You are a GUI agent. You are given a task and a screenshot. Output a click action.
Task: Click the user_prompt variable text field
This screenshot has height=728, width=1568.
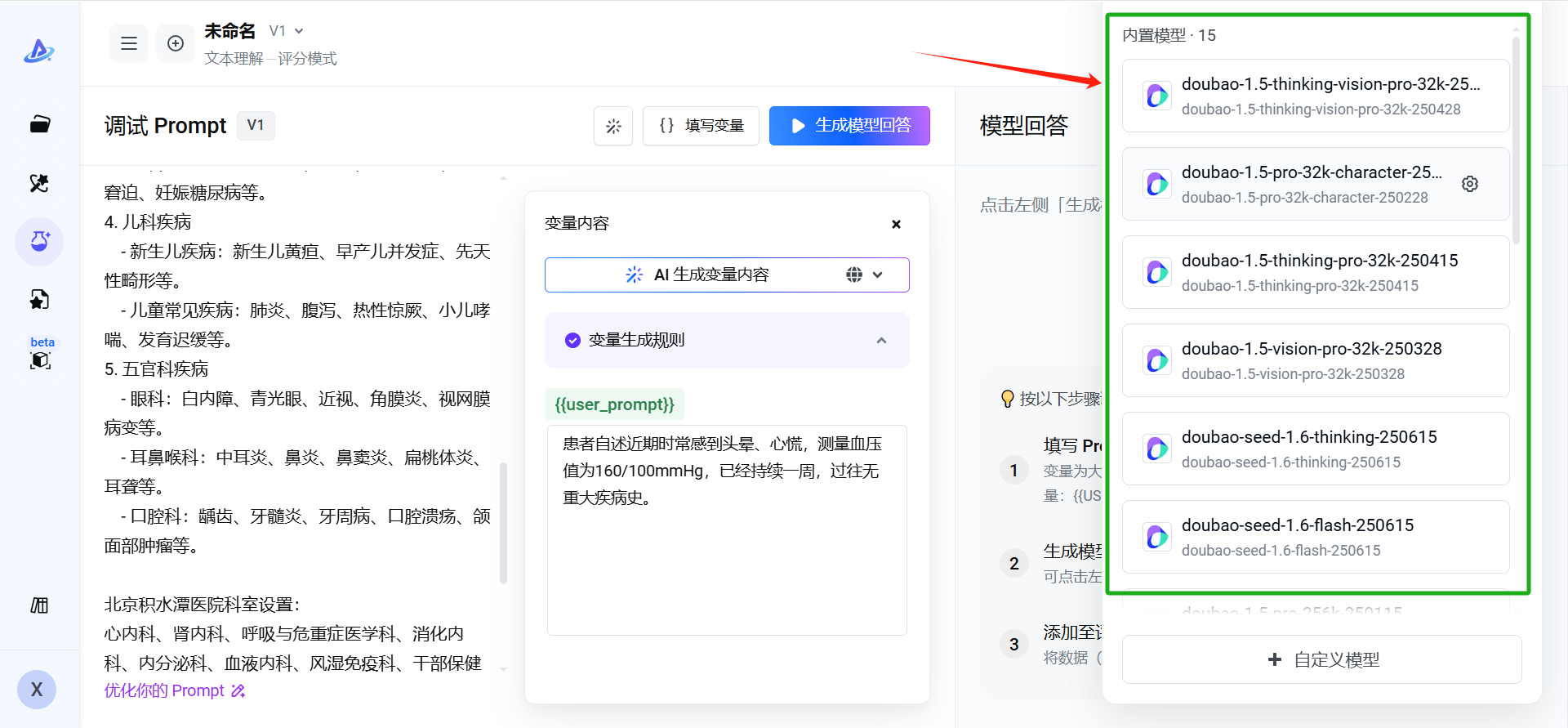pyautogui.click(x=727, y=529)
